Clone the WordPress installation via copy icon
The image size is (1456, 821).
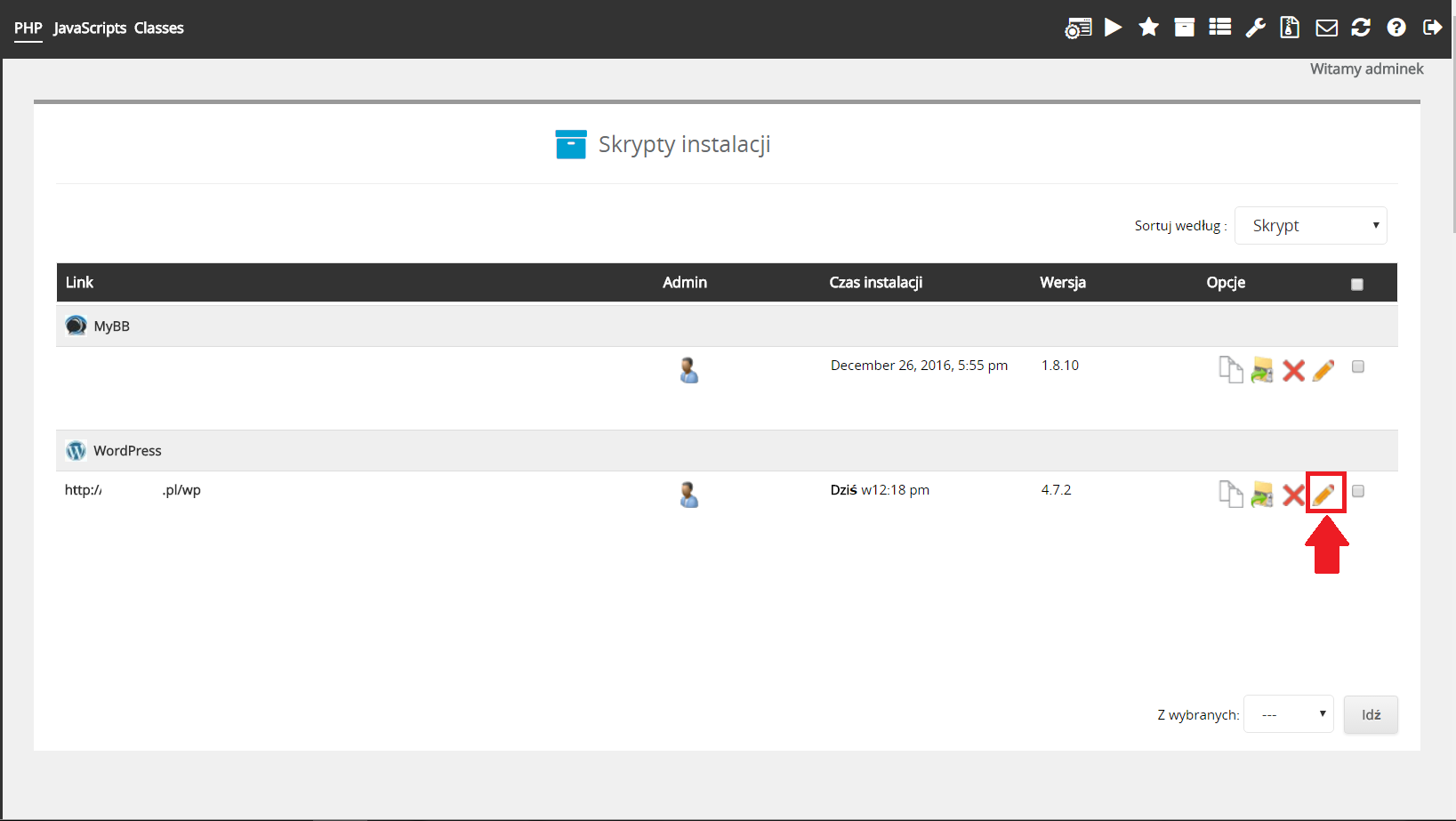tap(1230, 494)
